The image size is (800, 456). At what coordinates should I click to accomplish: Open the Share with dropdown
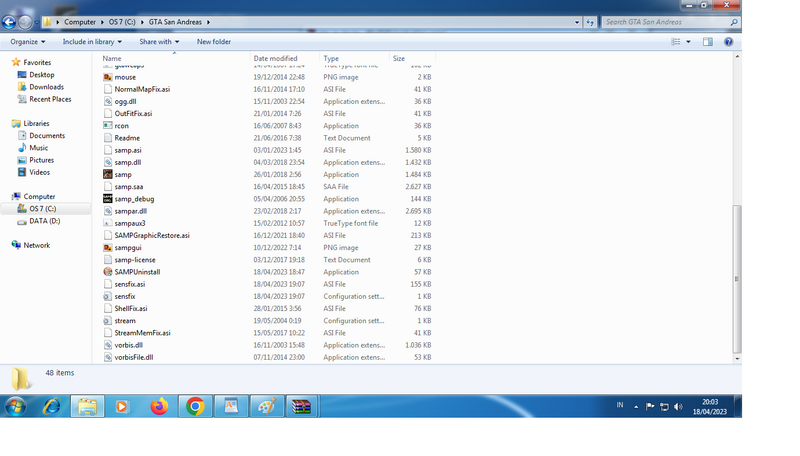pyautogui.click(x=159, y=42)
